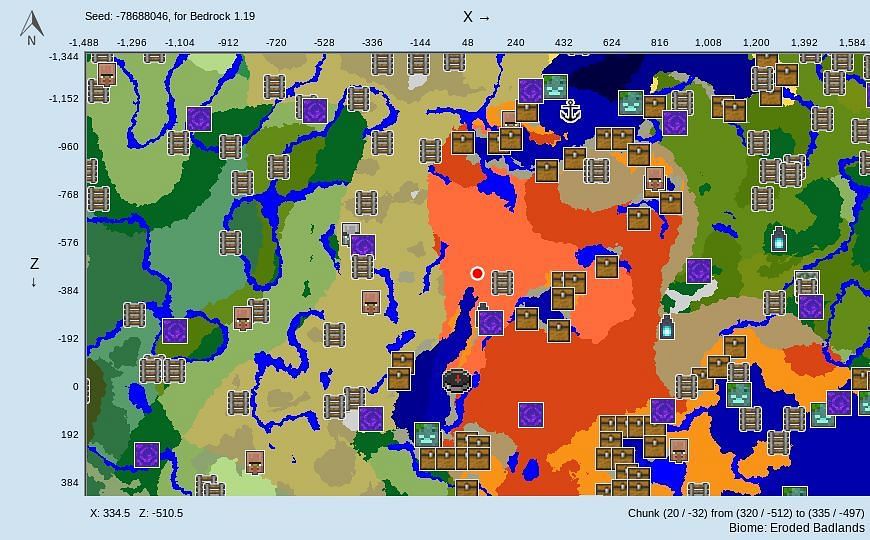Image resolution: width=870 pixels, height=540 pixels.
Task: Select the lone treasure chest at badlands northwest edge
Action: point(463,143)
